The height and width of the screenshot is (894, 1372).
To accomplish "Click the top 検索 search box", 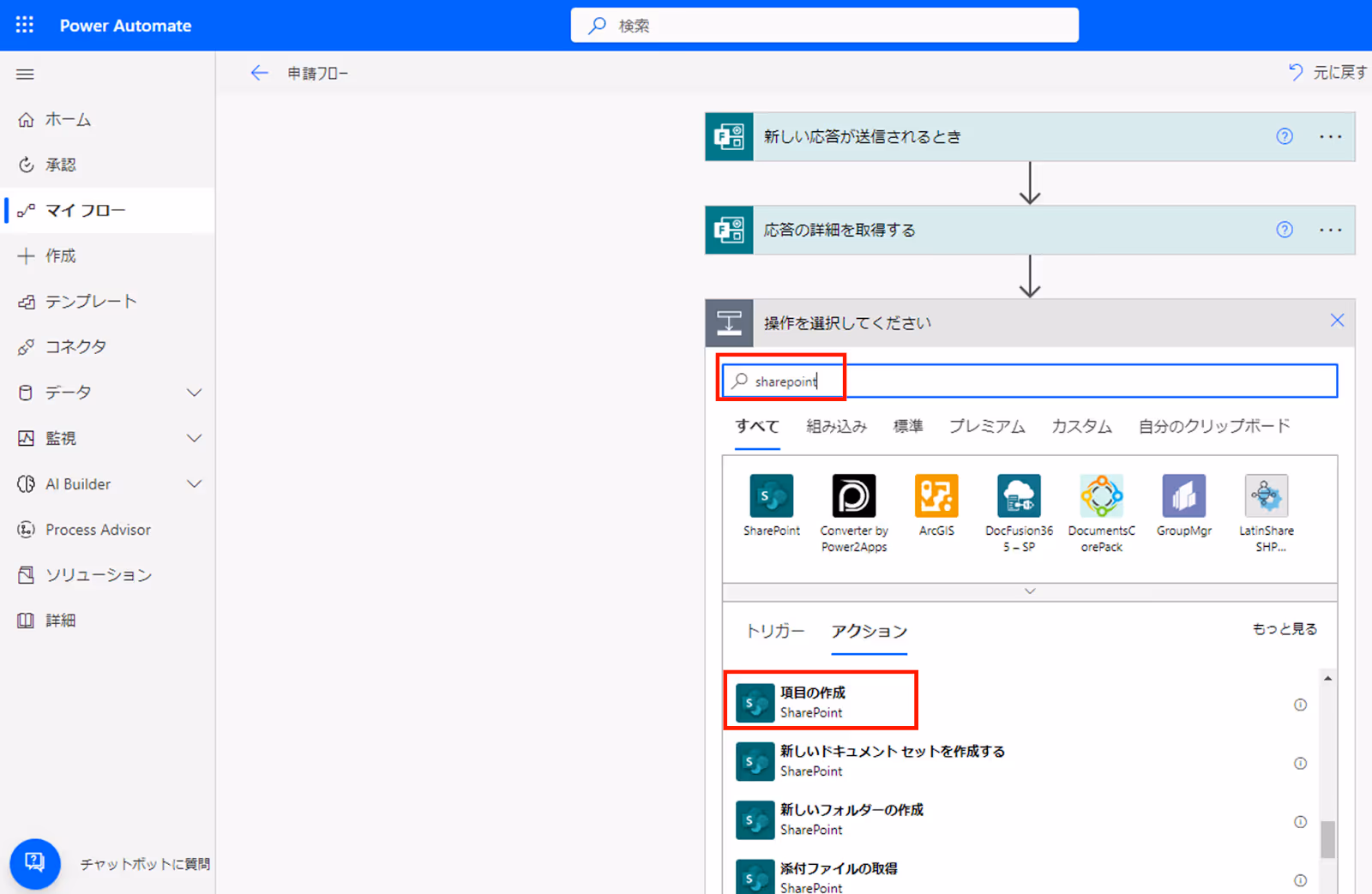I will (x=825, y=26).
